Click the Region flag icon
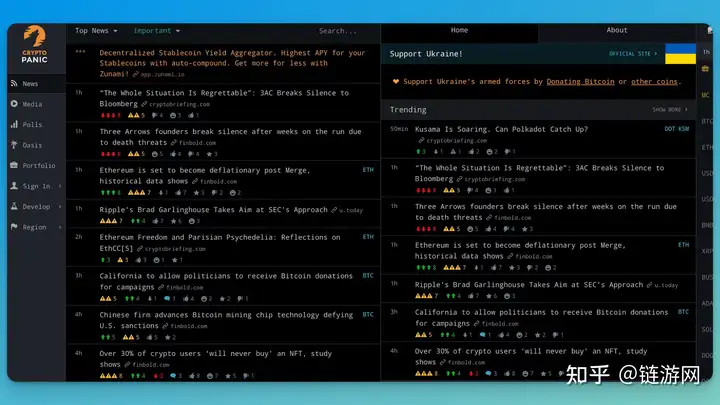 [x=14, y=227]
